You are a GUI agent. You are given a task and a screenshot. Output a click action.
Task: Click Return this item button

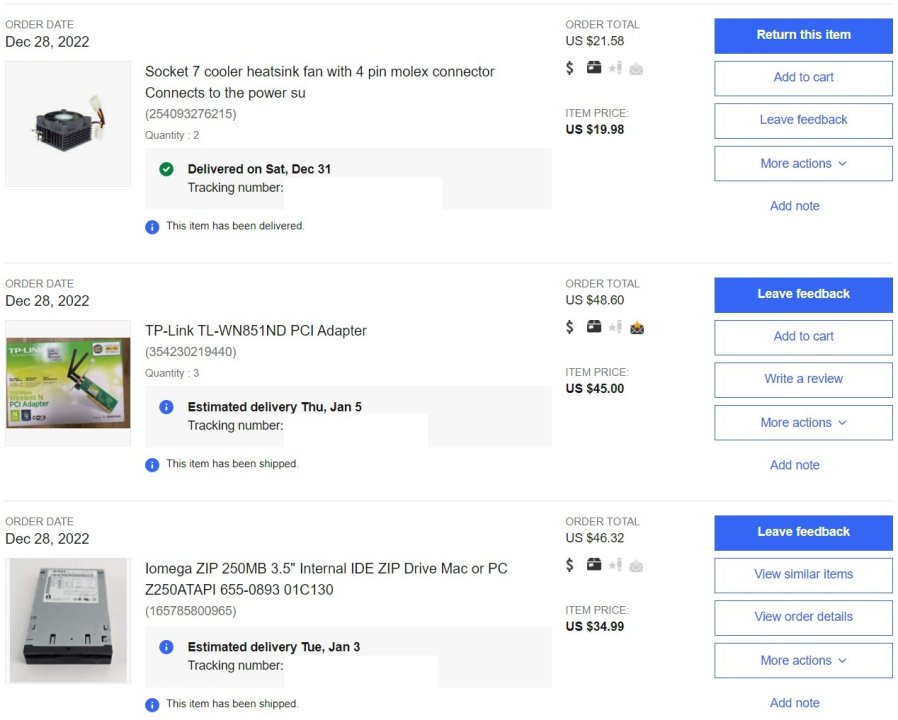pos(803,35)
